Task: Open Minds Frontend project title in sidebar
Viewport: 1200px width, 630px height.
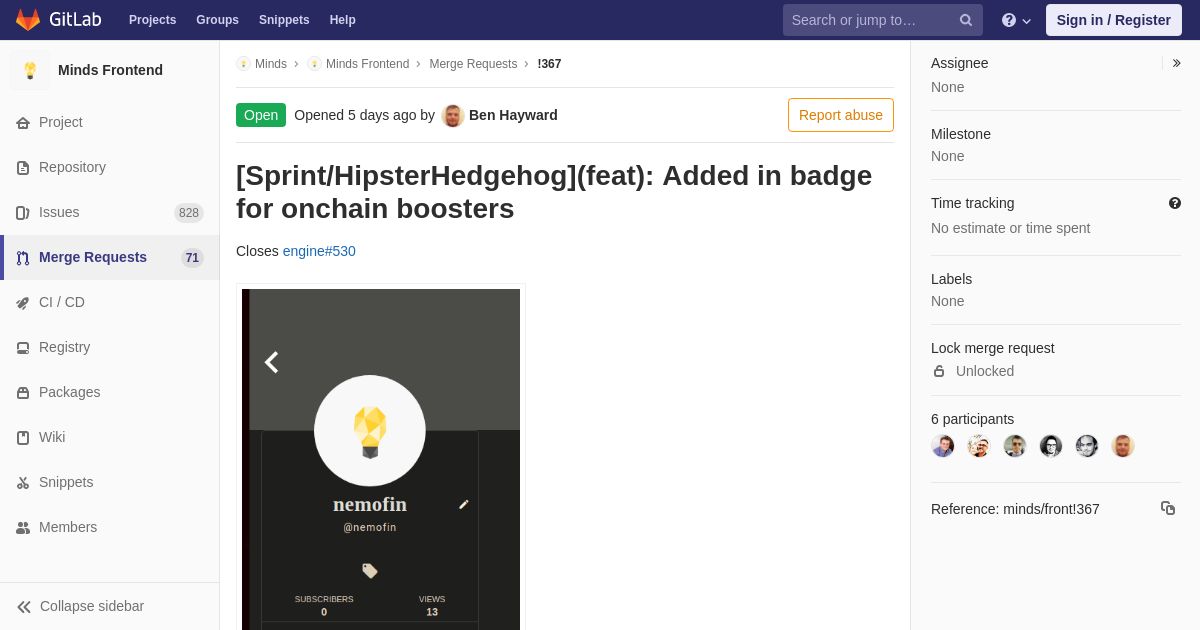Action: (110, 70)
